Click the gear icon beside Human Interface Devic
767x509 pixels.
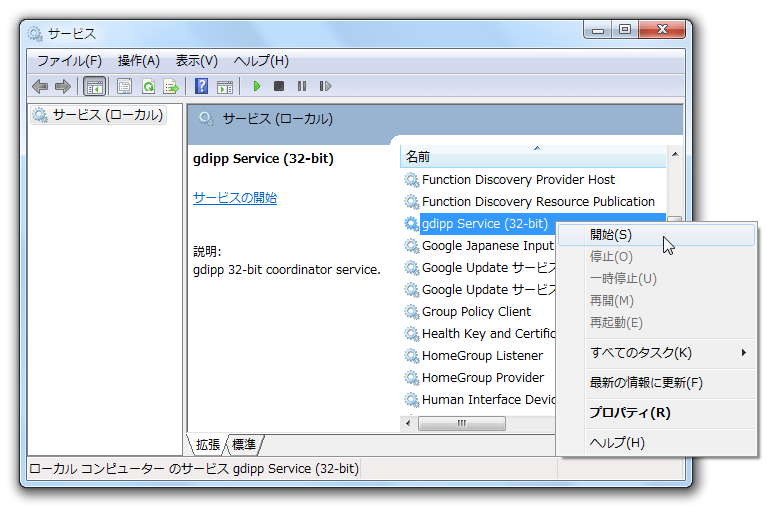412,400
